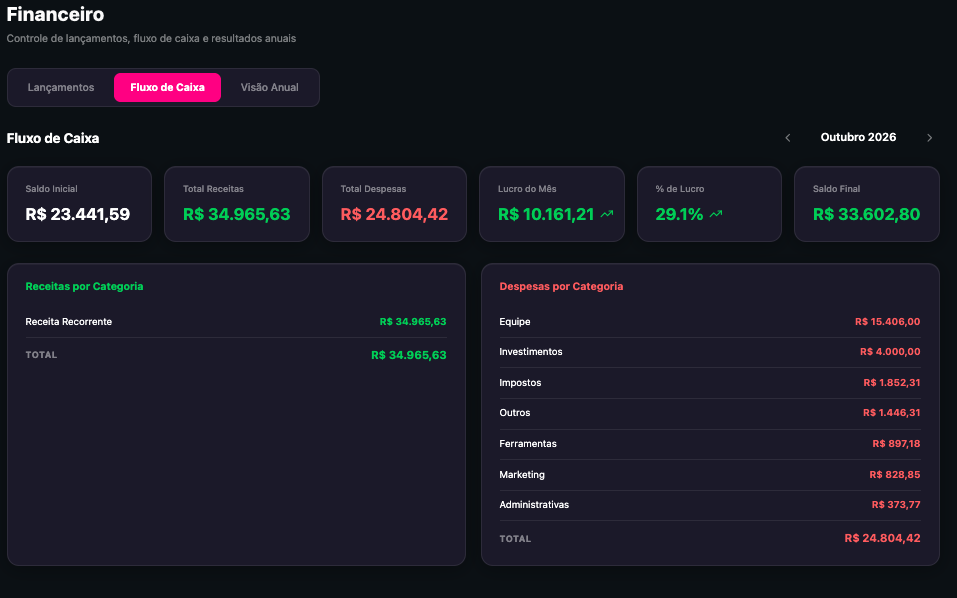Select the Equipe expense row label

pos(515,322)
